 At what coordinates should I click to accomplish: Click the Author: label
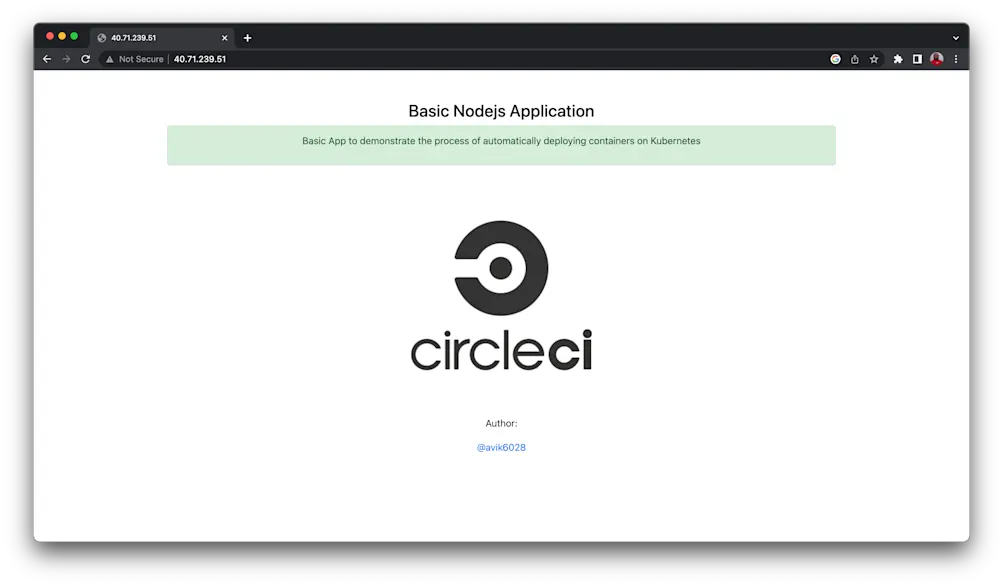[502, 423]
